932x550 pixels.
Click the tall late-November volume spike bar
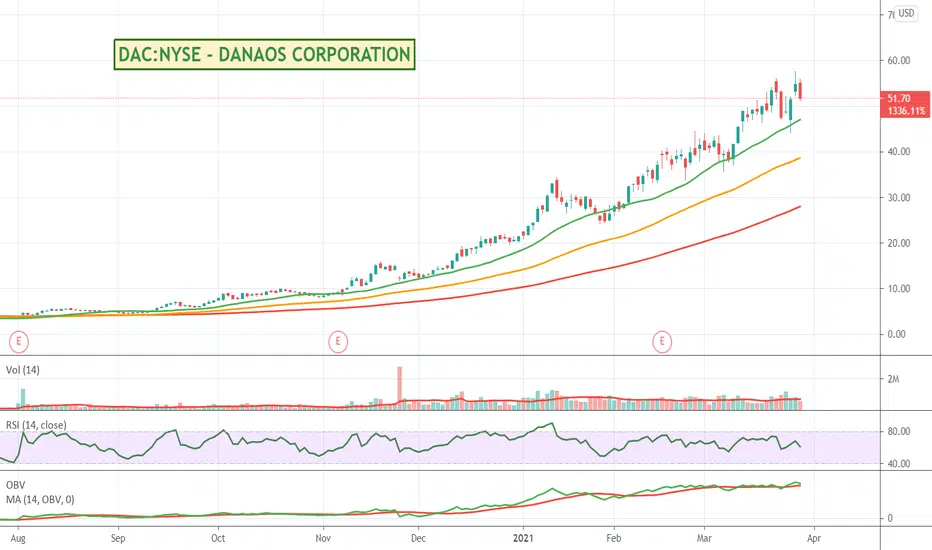click(400, 388)
